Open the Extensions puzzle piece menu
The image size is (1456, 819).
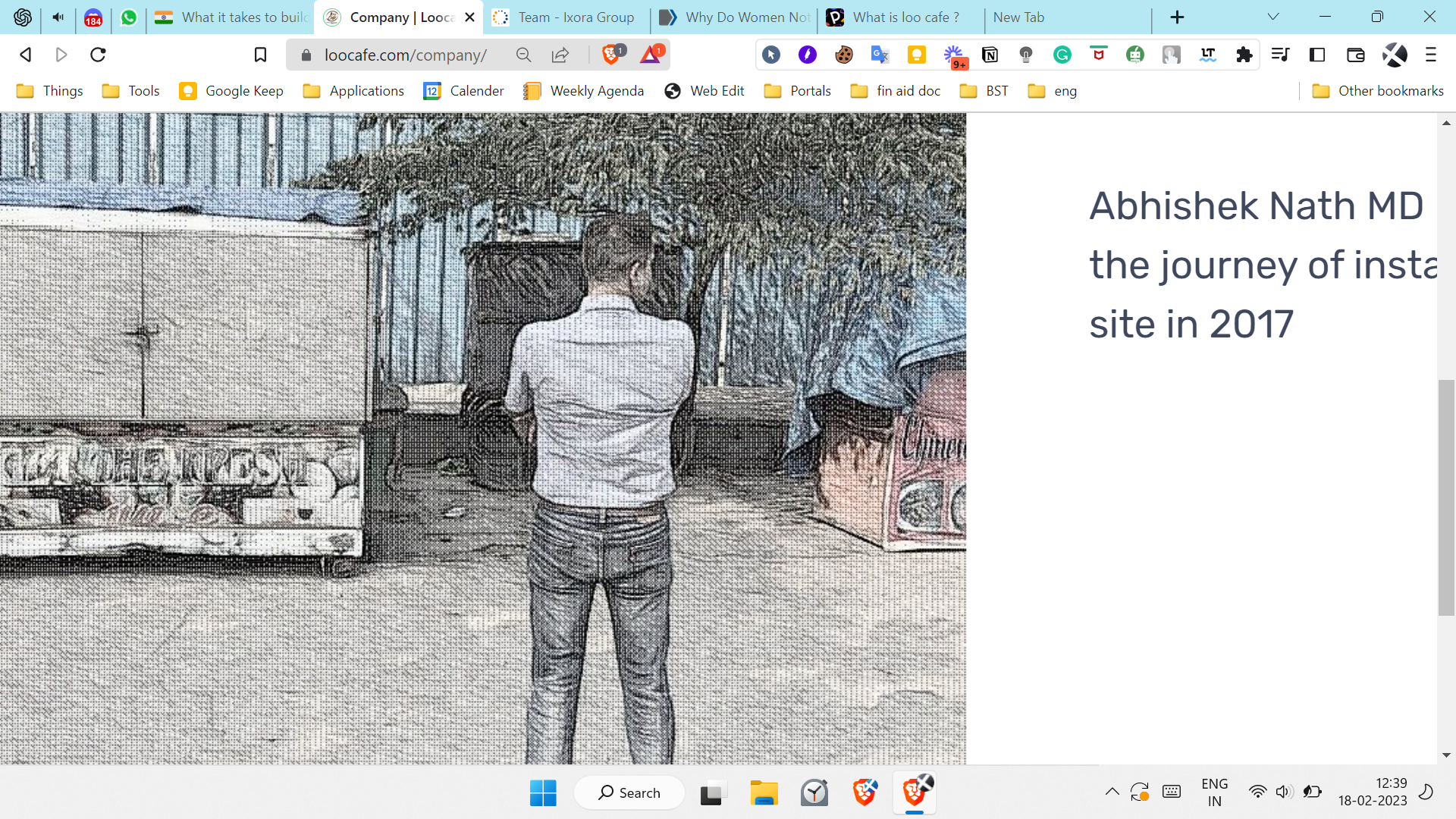pos(1244,55)
